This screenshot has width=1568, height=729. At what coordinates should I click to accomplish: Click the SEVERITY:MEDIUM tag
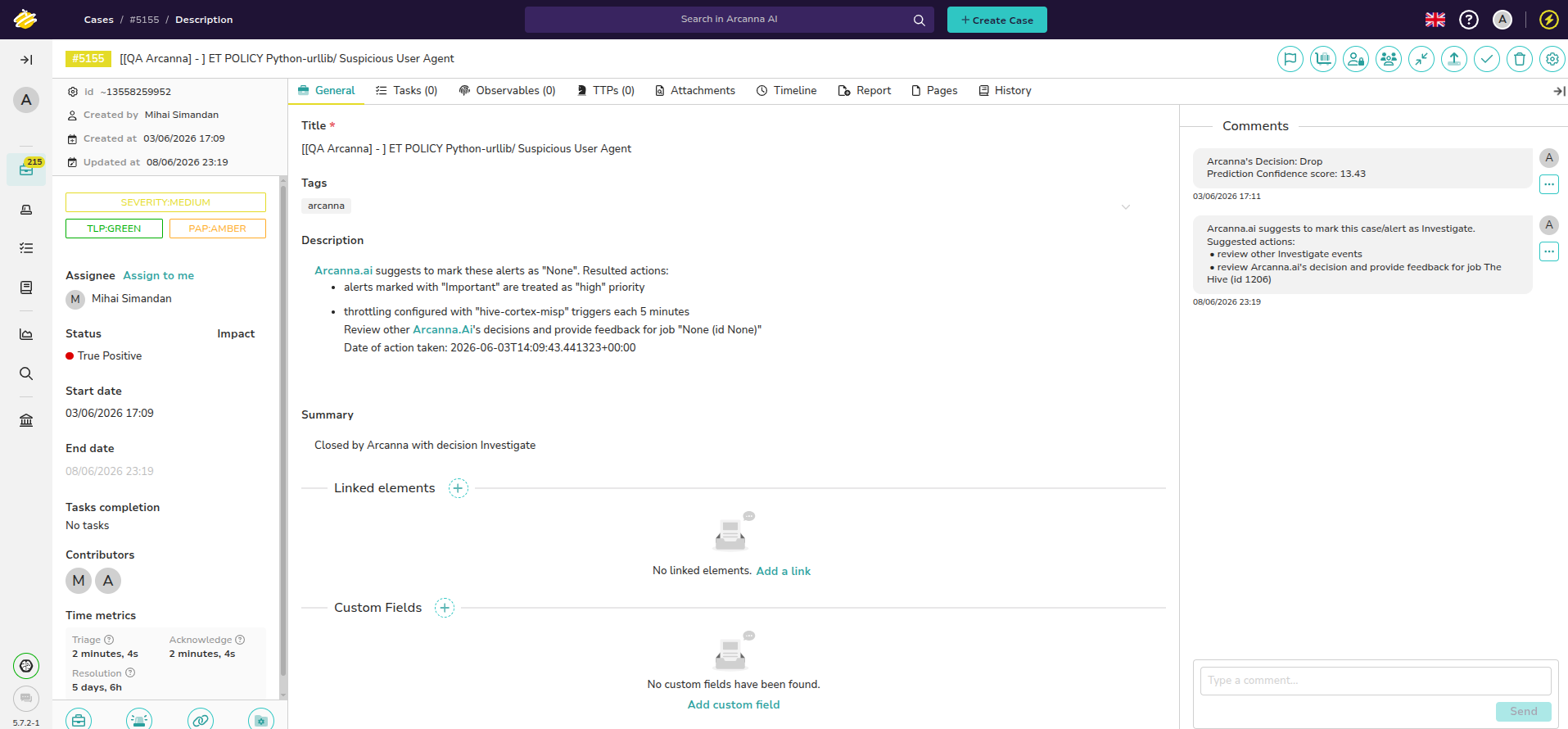tap(165, 202)
